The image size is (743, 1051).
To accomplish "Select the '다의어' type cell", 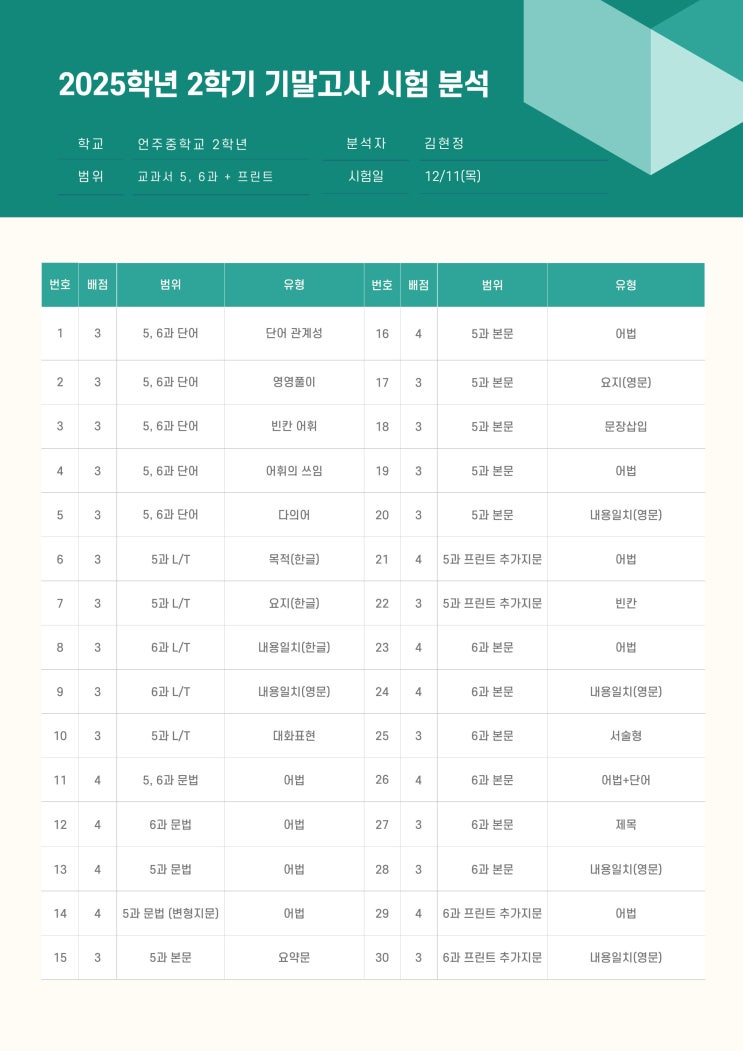I will 294,515.
